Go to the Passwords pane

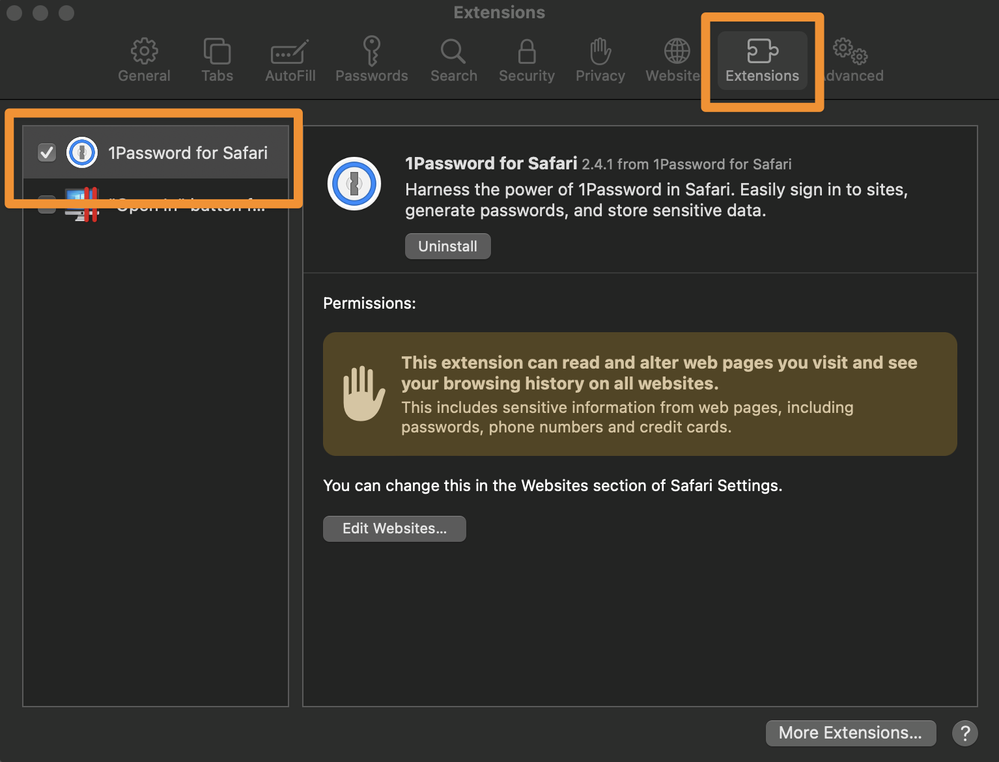point(371,61)
